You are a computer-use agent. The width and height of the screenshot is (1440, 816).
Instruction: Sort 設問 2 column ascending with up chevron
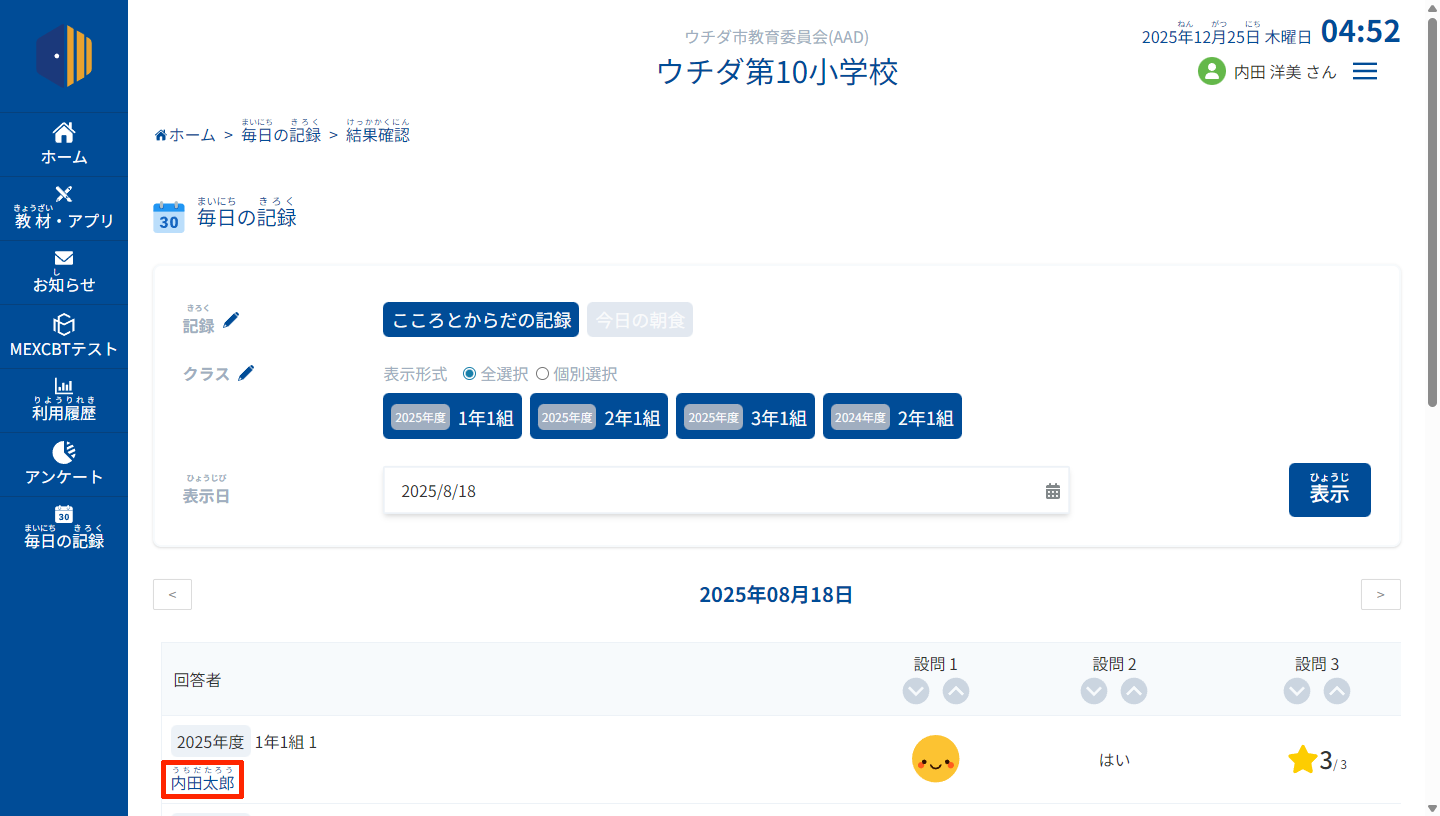coord(1133,691)
